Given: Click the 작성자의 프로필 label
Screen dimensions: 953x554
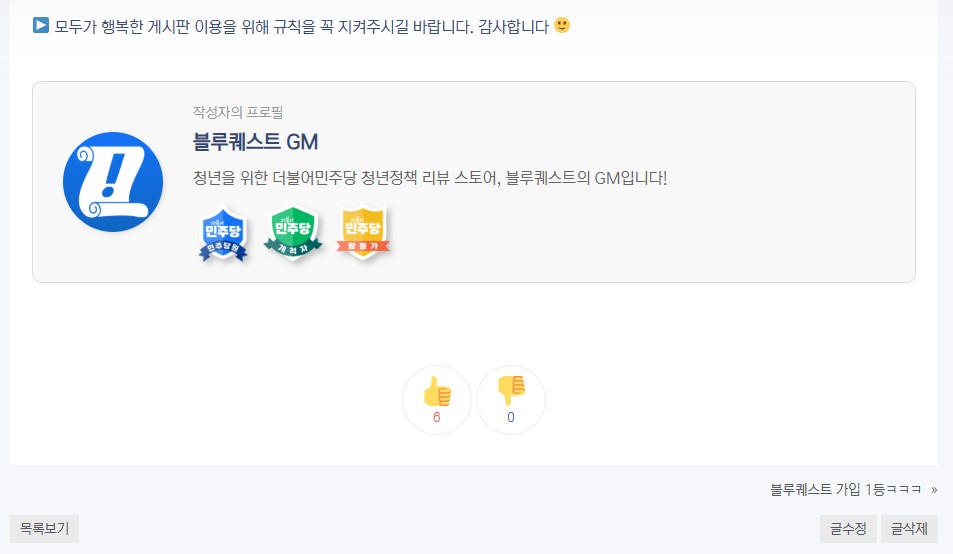Looking at the screenshot, I should (x=238, y=112).
